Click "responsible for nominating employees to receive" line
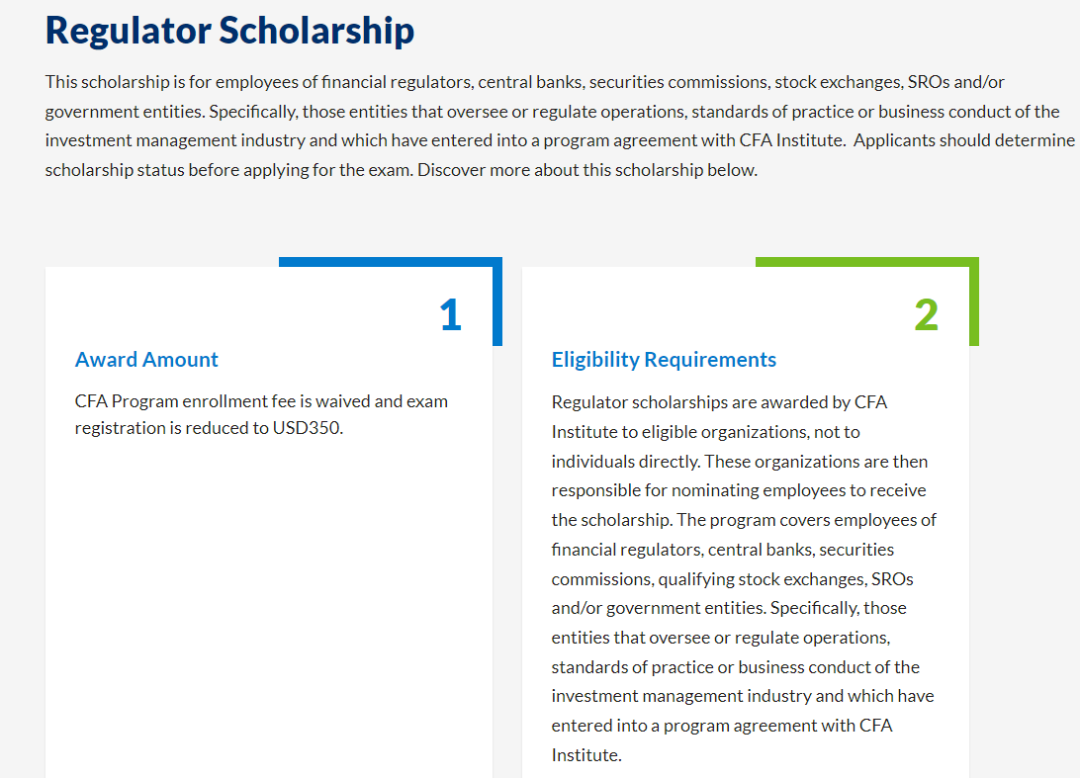Image resolution: width=1080 pixels, height=778 pixels. click(x=738, y=490)
